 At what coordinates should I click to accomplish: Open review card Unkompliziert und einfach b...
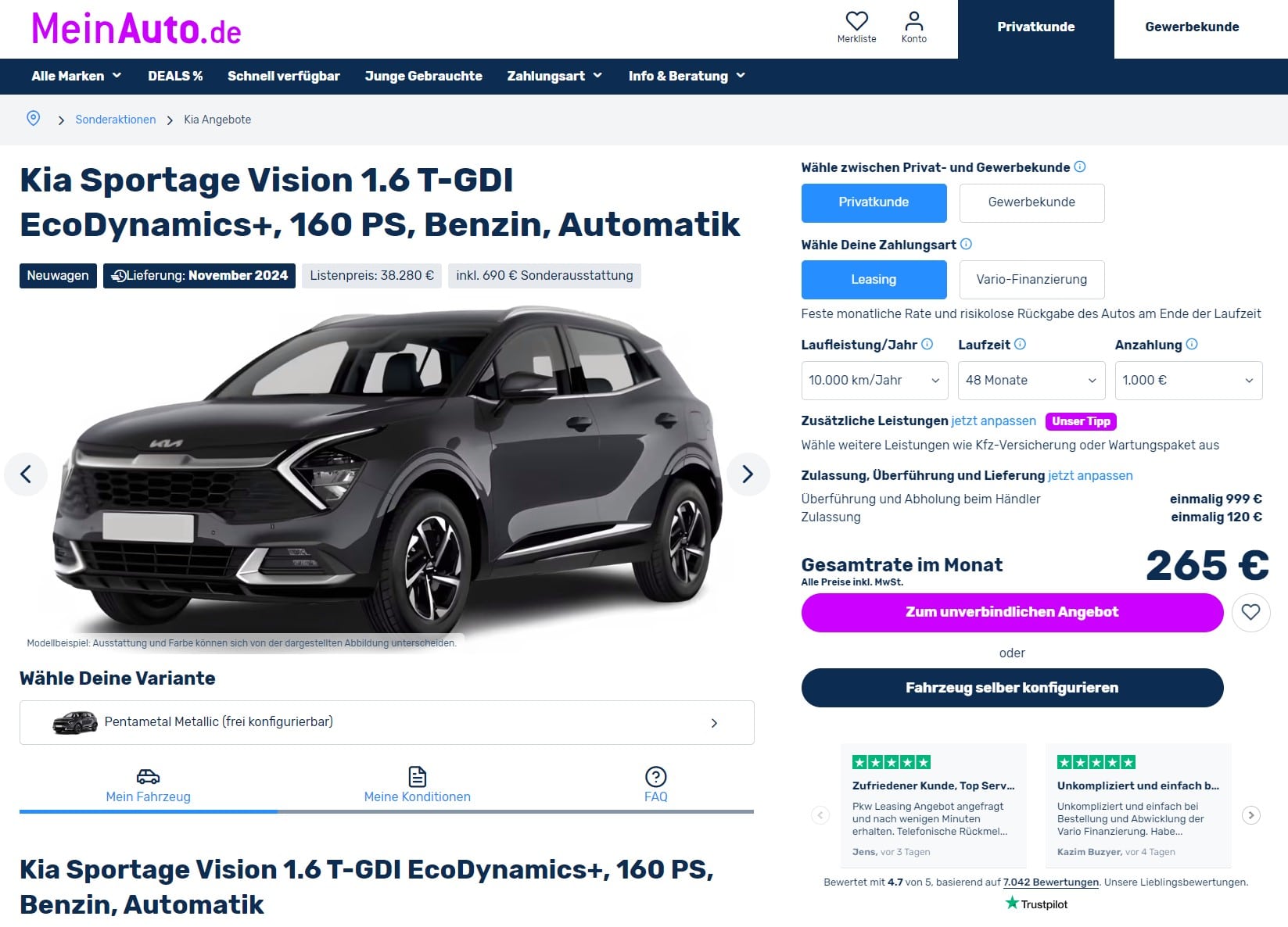click(1138, 805)
